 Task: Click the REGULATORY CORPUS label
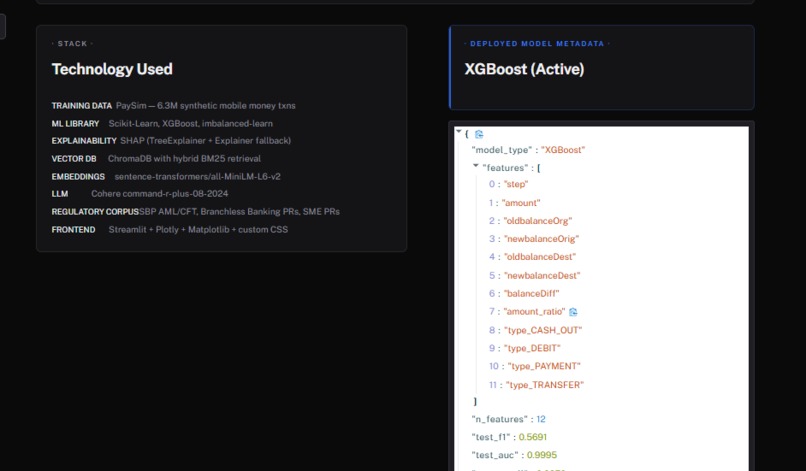pos(95,211)
